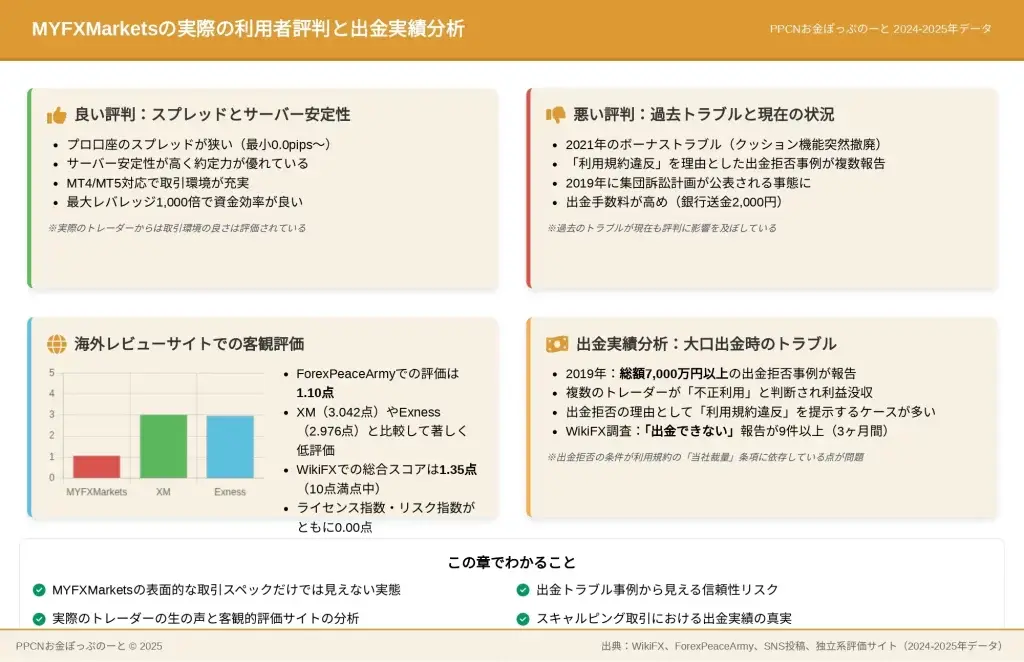The height and width of the screenshot is (662, 1024).
Task: Select the 良い評判：スプレッドとサーバー安定性 heading
Action: tap(212, 115)
